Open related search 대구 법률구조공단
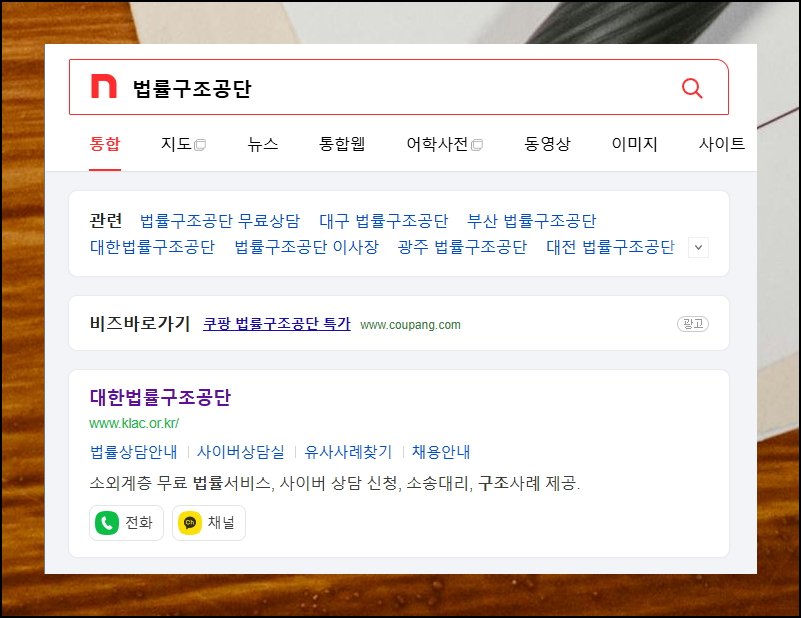This screenshot has height=618, width=801. pyautogui.click(x=384, y=221)
